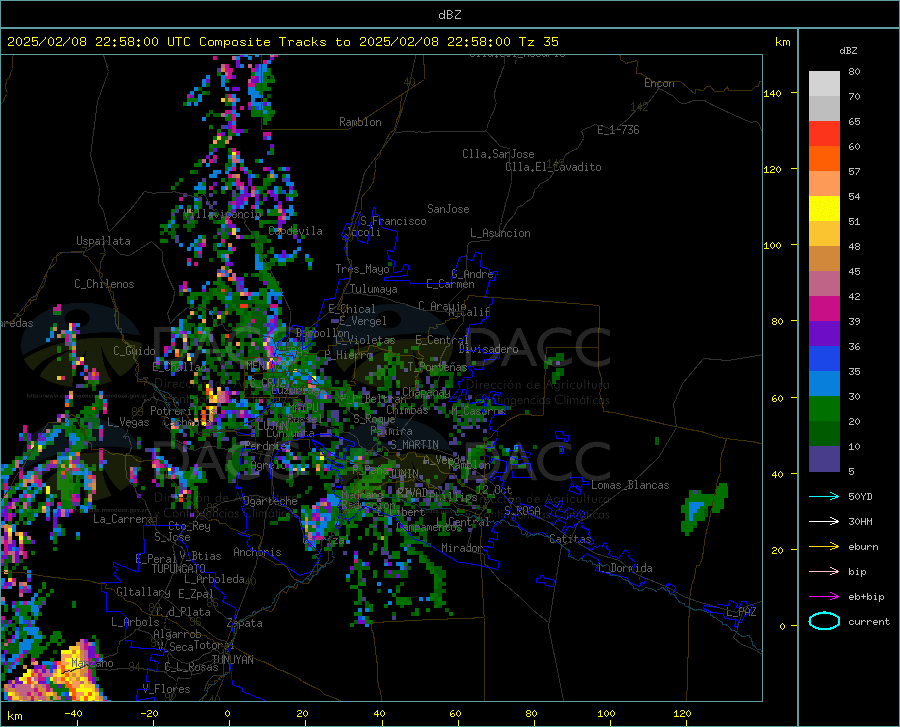Viewport: 900px width, 727px height.
Task: Click the 'Capdevila' map label
Action: 295,231
